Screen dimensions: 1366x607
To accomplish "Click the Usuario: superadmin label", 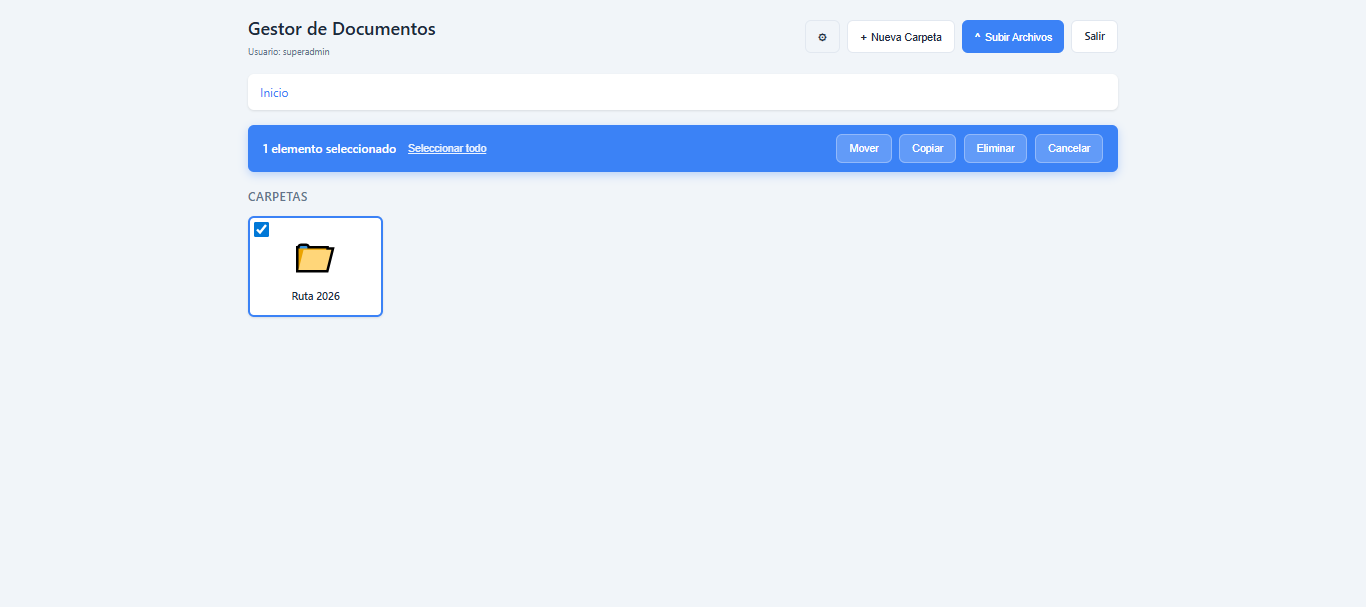I will (288, 52).
